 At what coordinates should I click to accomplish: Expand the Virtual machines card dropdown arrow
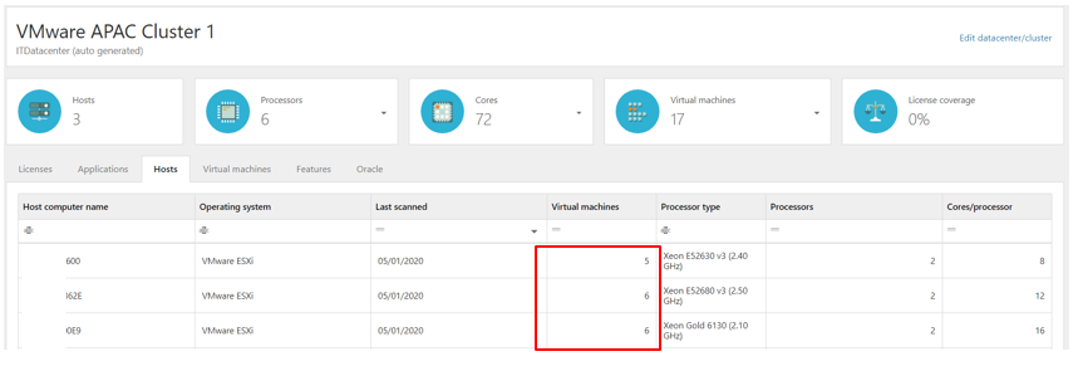(817, 113)
